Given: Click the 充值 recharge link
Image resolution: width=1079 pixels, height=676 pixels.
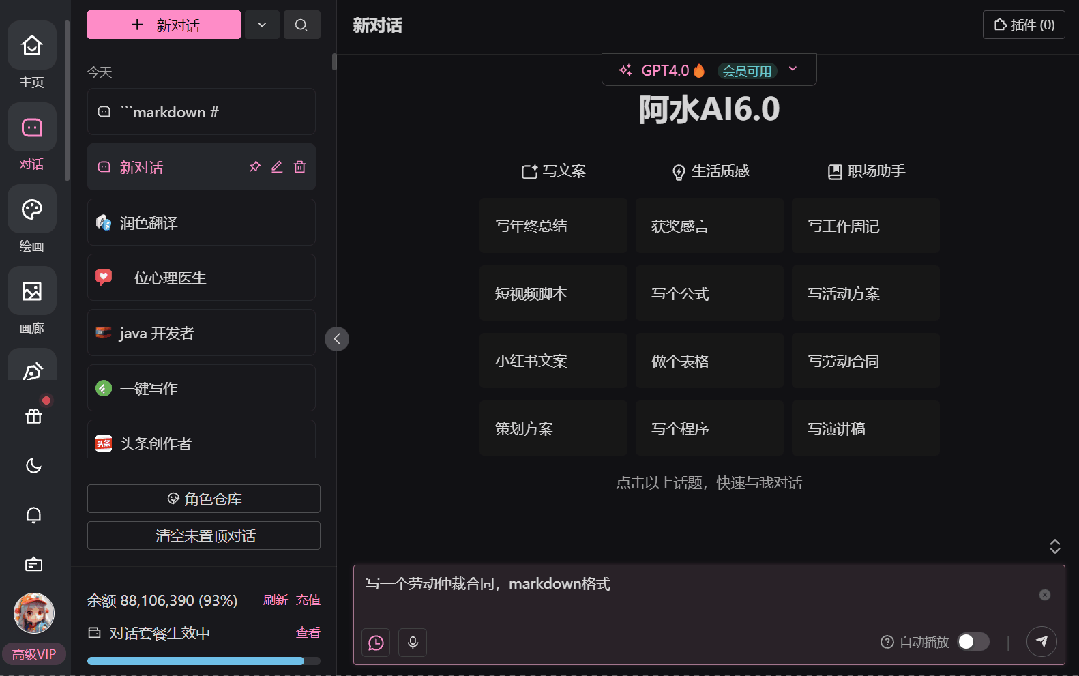Looking at the screenshot, I should [308, 600].
